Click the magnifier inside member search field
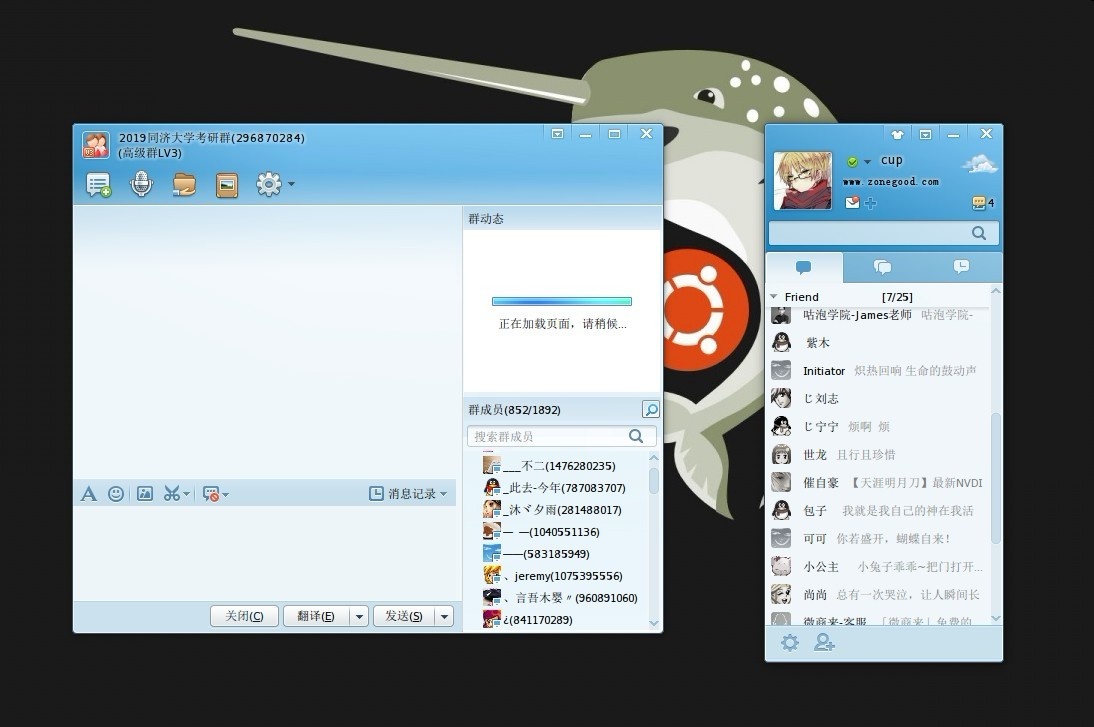The height and width of the screenshot is (727, 1094). pos(636,436)
